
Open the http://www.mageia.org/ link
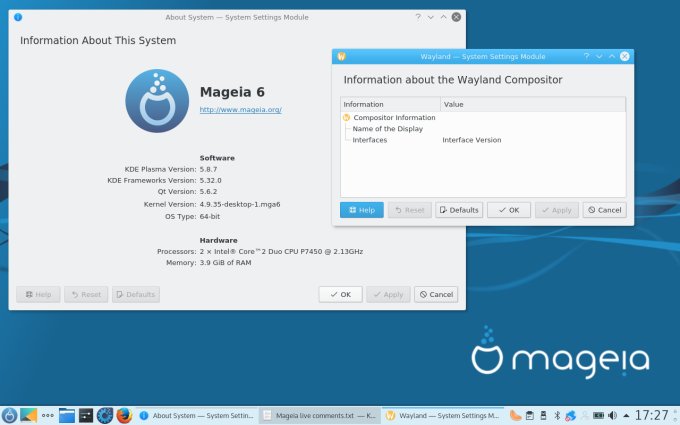tap(241, 110)
